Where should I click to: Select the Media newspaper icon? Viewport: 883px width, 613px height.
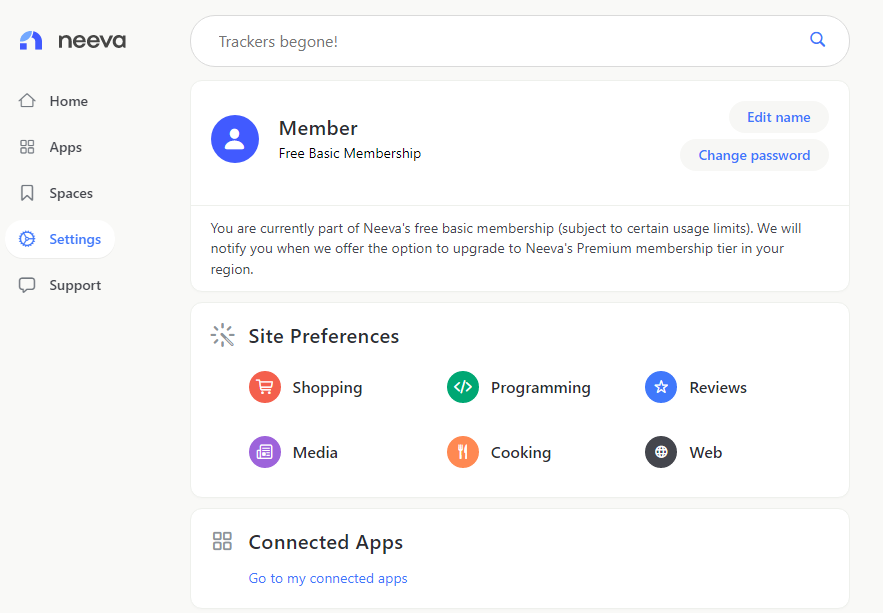(265, 452)
